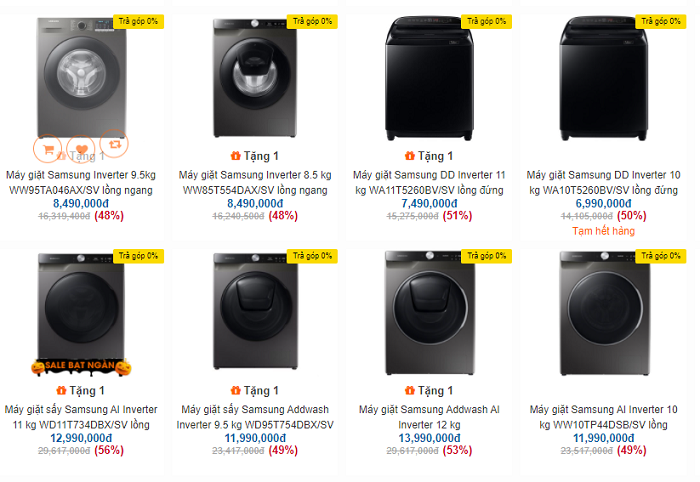Open the Samsung DD Inverter 11 kg product link
This screenshot has height=482, width=700.
pyautogui.click(x=429, y=181)
